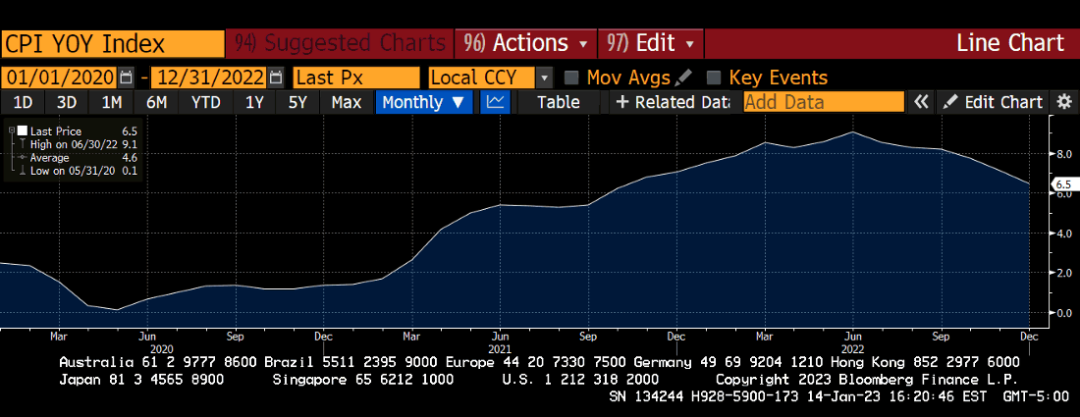Open the start date calendar picker
The image size is (1080, 417).
click(126, 77)
